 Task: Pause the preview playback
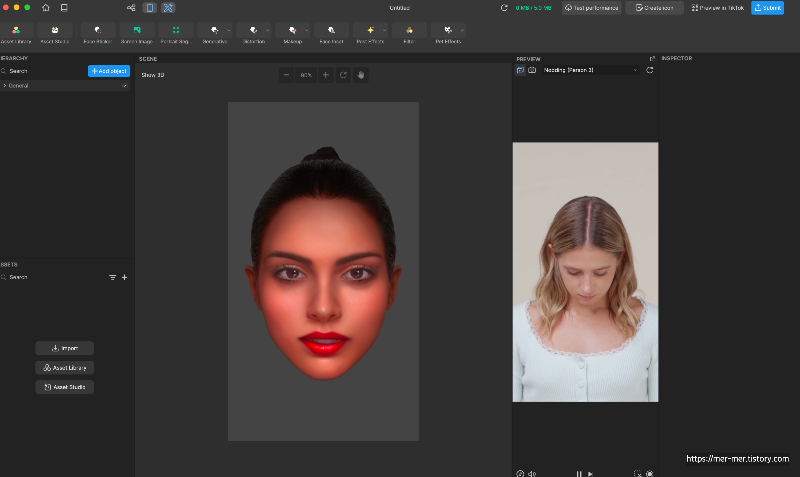[579, 473]
